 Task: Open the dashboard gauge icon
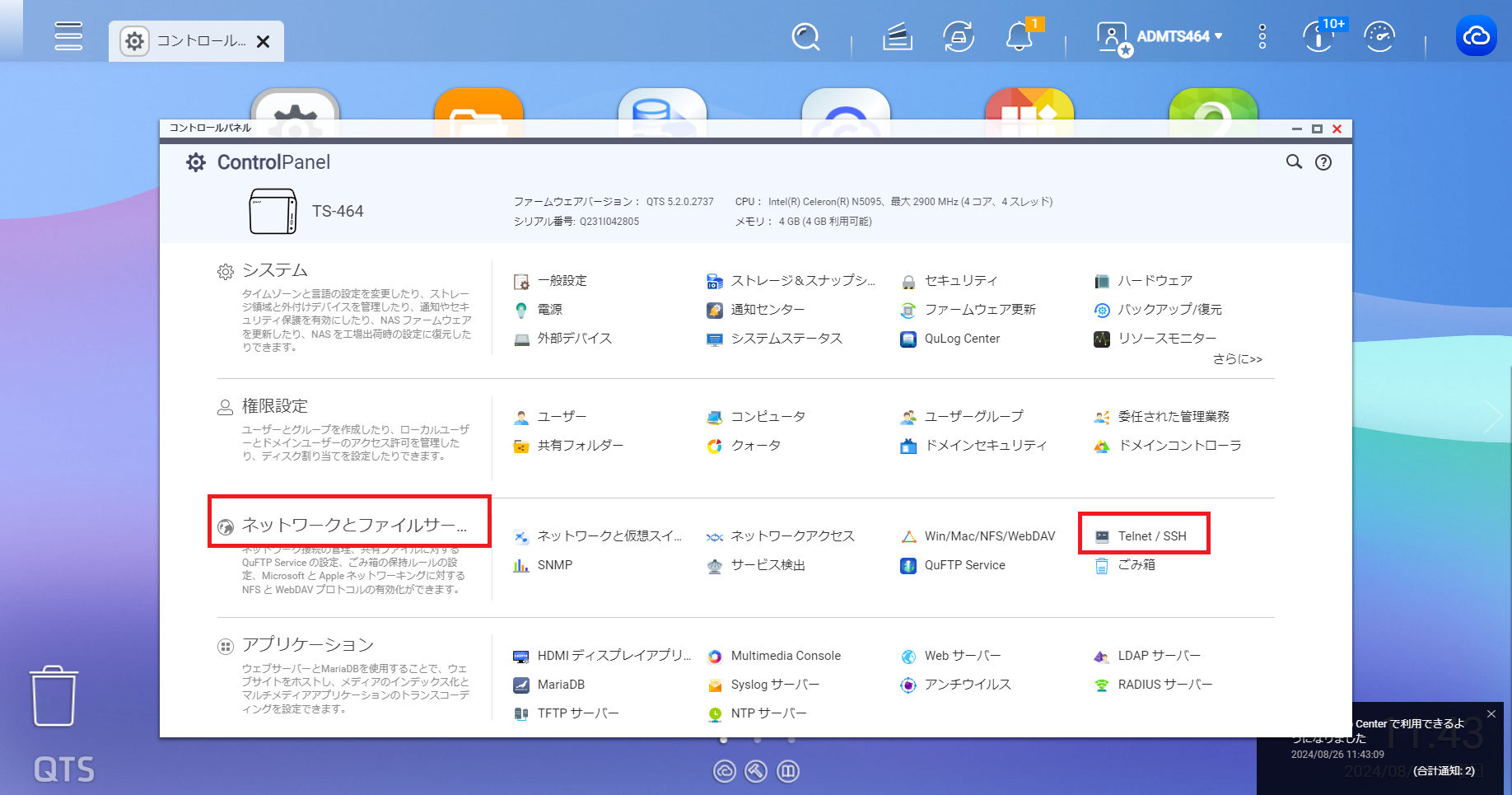[x=1379, y=36]
